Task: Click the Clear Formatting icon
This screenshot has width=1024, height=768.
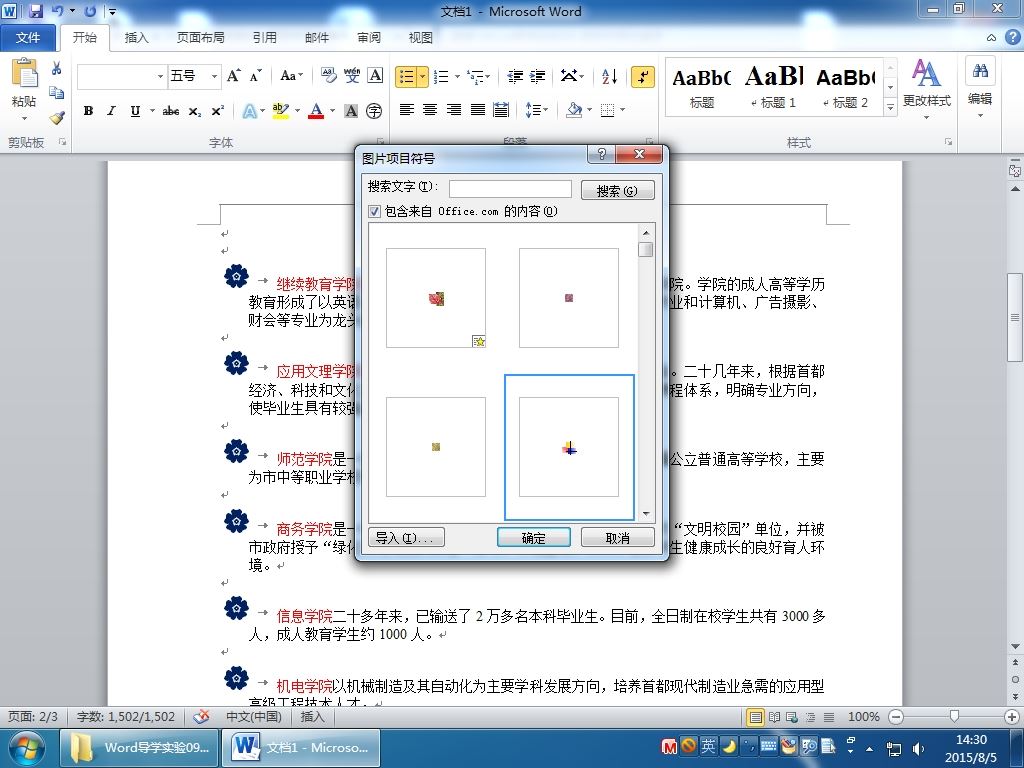Action: [x=328, y=76]
